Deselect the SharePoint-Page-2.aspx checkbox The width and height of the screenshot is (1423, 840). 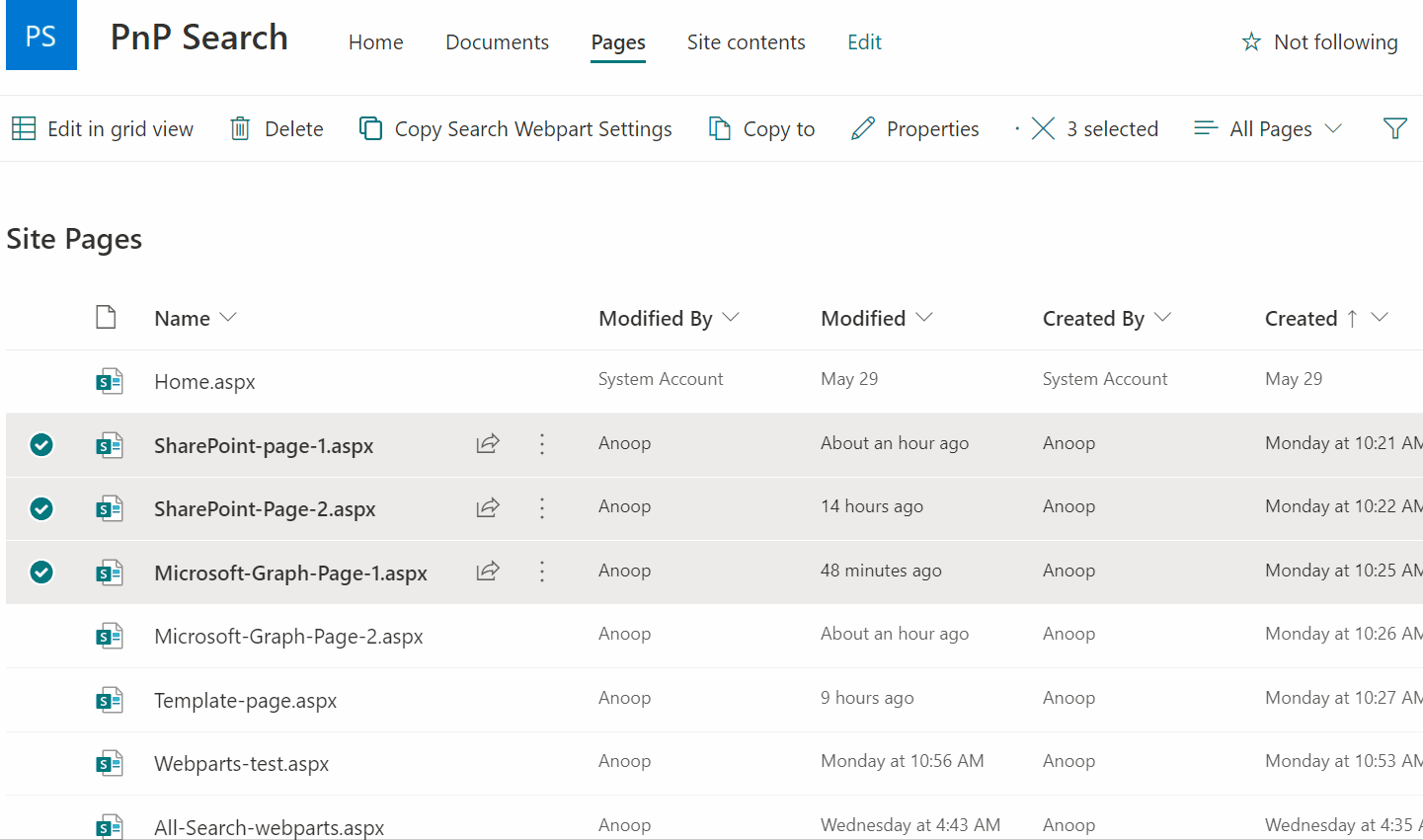[x=41, y=508]
